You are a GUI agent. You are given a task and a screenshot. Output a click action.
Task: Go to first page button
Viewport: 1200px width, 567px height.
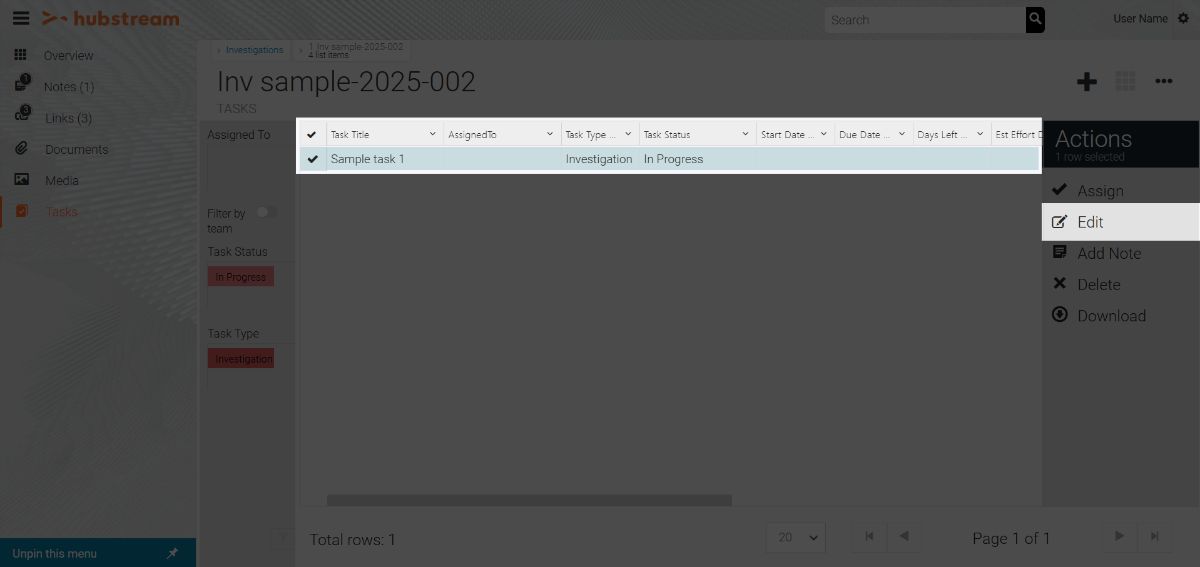coord(869,537)
